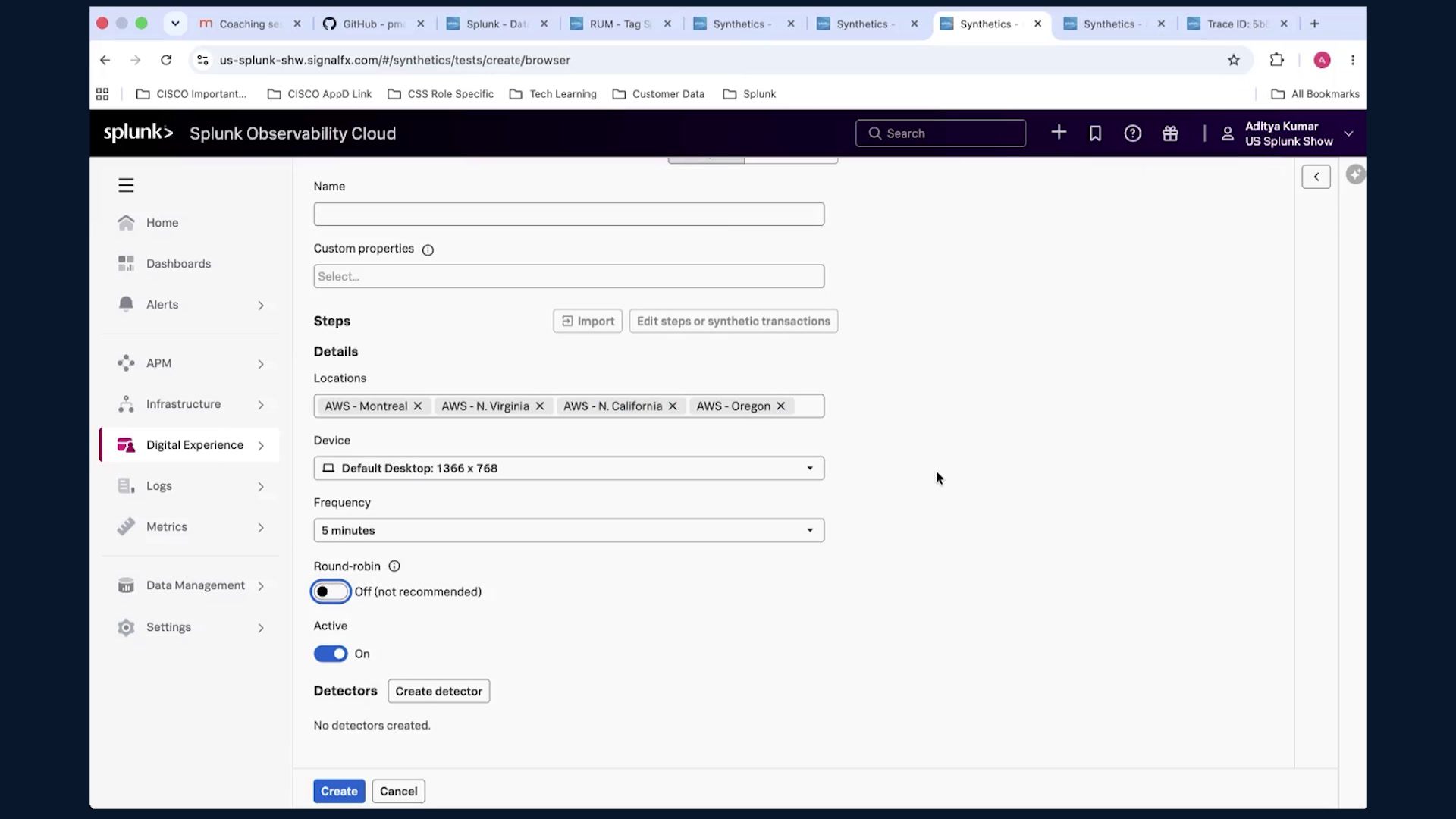Bookmark this page with the star icon
The image size is (1456, 819).
pyautogui.click(x=1234, y=60)
